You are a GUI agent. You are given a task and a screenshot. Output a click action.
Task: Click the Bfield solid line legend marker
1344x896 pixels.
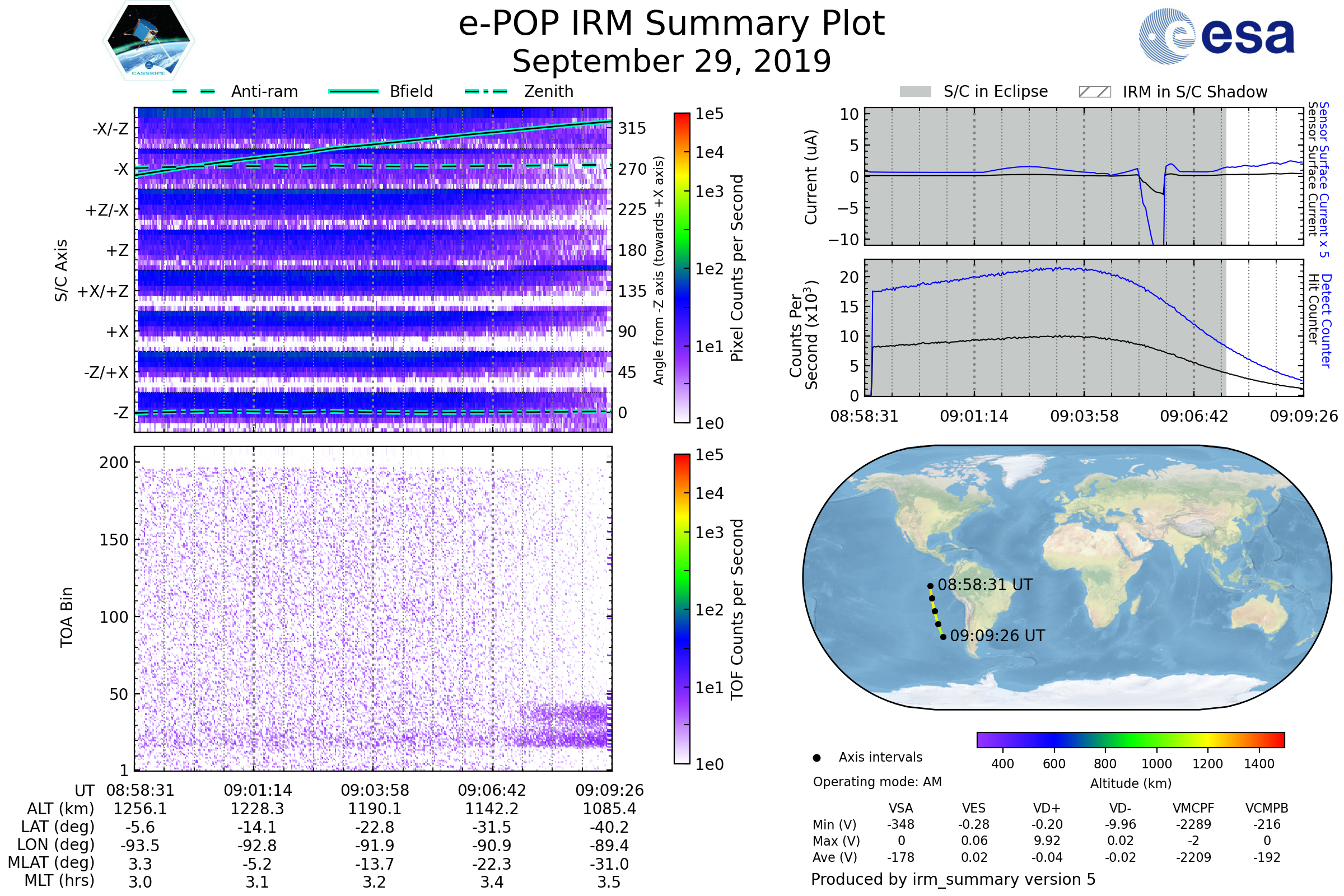coord(353,91)
